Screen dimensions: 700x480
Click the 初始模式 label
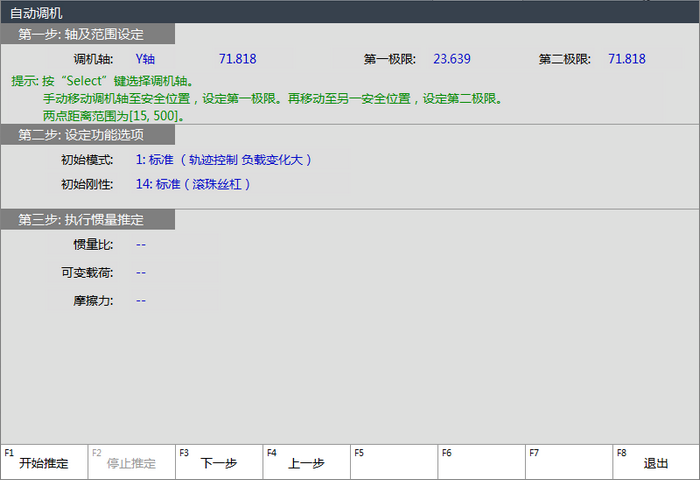pos(87,160)
